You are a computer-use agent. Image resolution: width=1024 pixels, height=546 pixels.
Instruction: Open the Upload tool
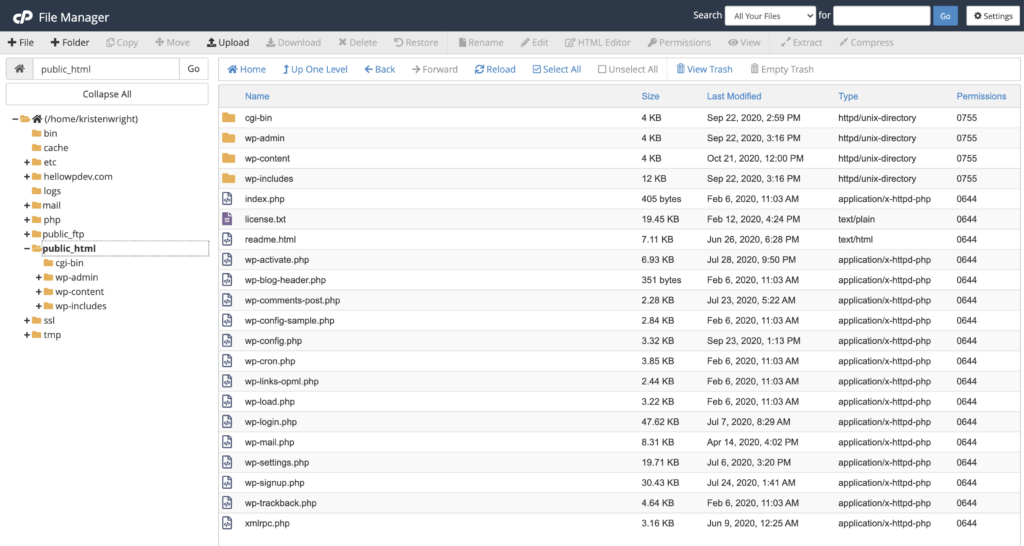(x=228, y=42)
